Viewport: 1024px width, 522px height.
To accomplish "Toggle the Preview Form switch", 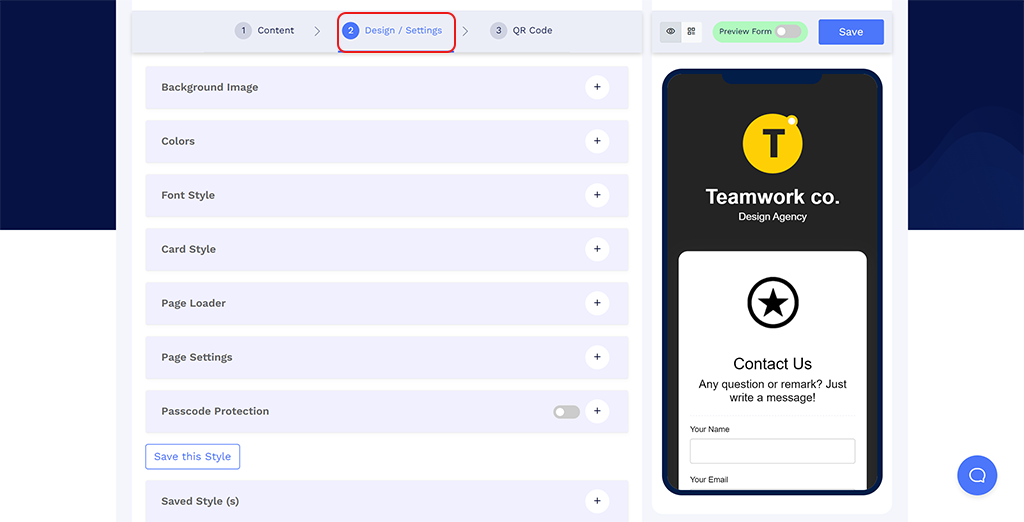I will (x=788, y=32).
